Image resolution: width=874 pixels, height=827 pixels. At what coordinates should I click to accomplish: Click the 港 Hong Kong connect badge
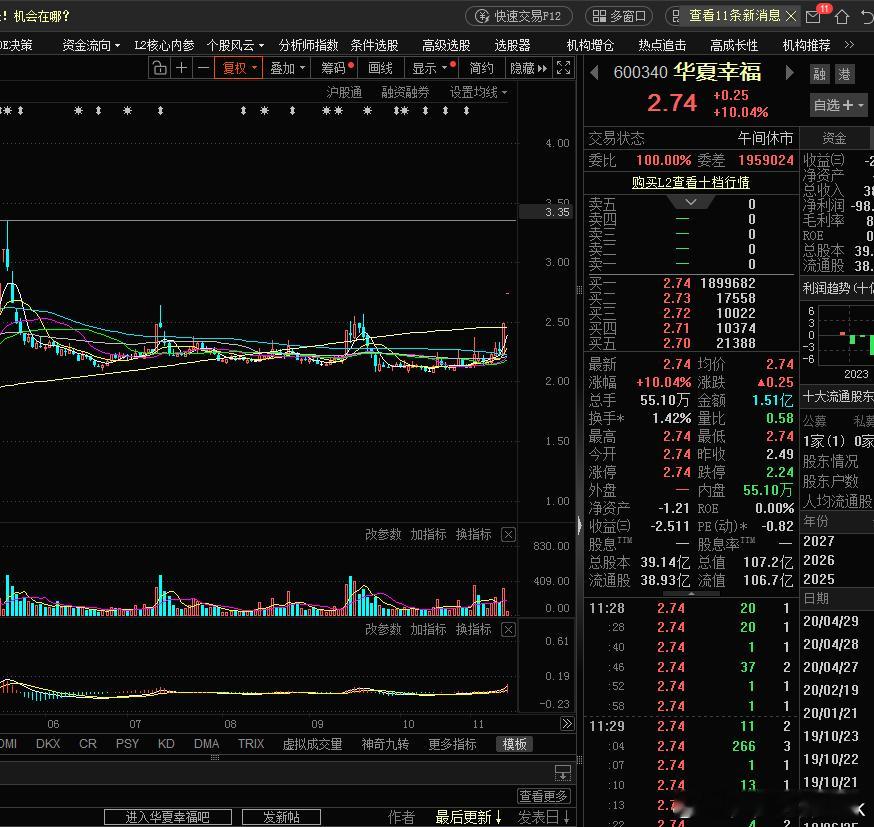pyautogui.click(x=844, y=74)
